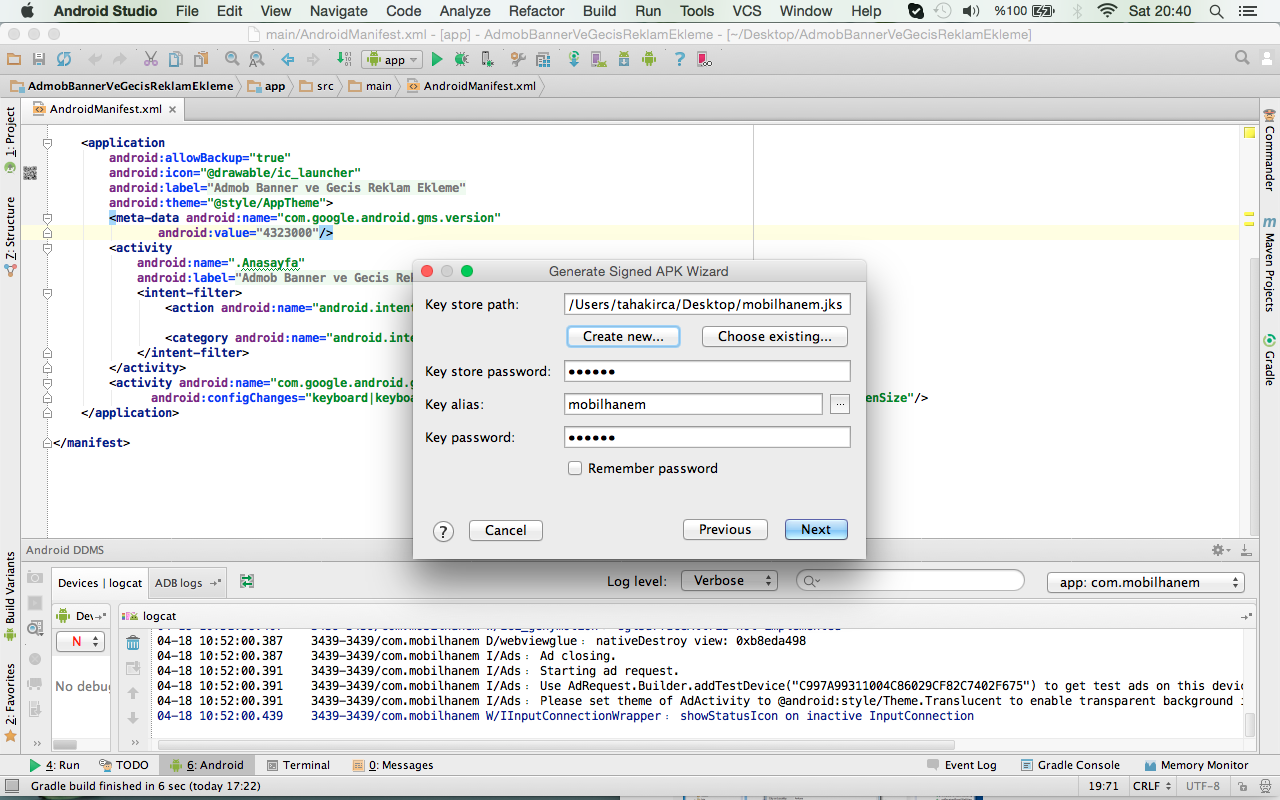Open the Analyze menu
Screen dimensions: 1280x800
(465, 11)
